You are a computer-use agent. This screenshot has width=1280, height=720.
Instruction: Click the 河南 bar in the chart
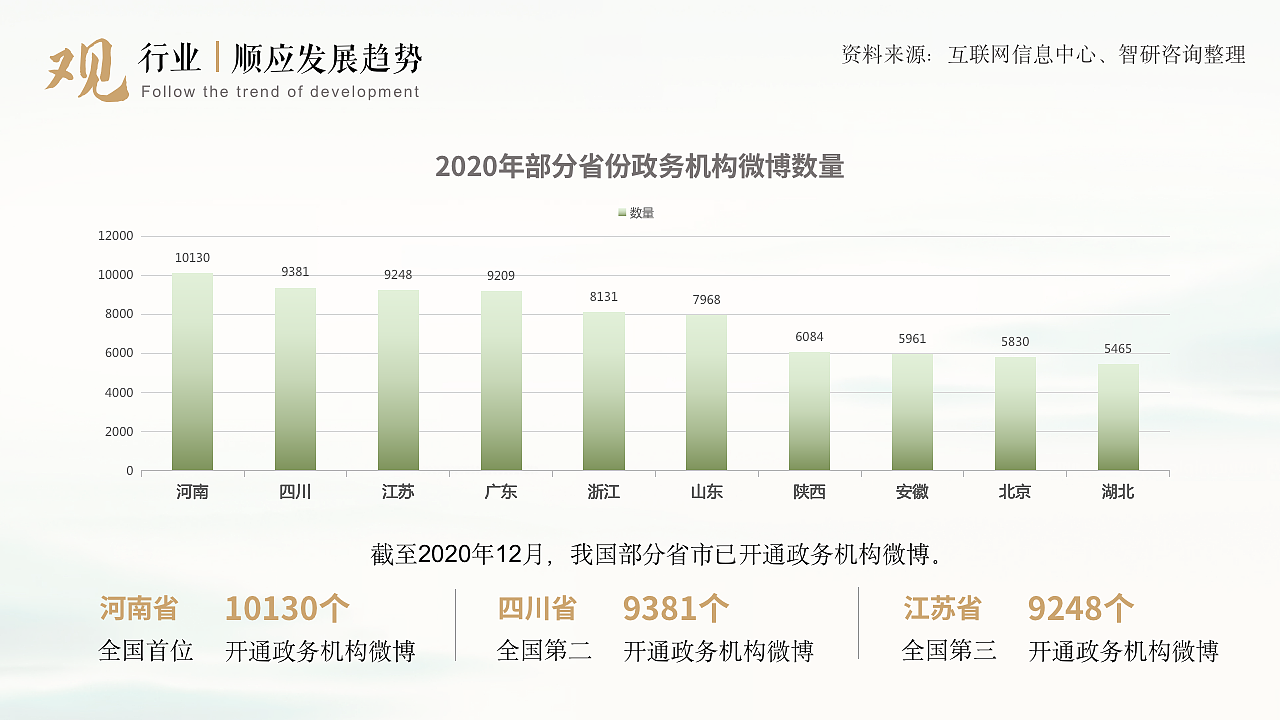[192, 372]
